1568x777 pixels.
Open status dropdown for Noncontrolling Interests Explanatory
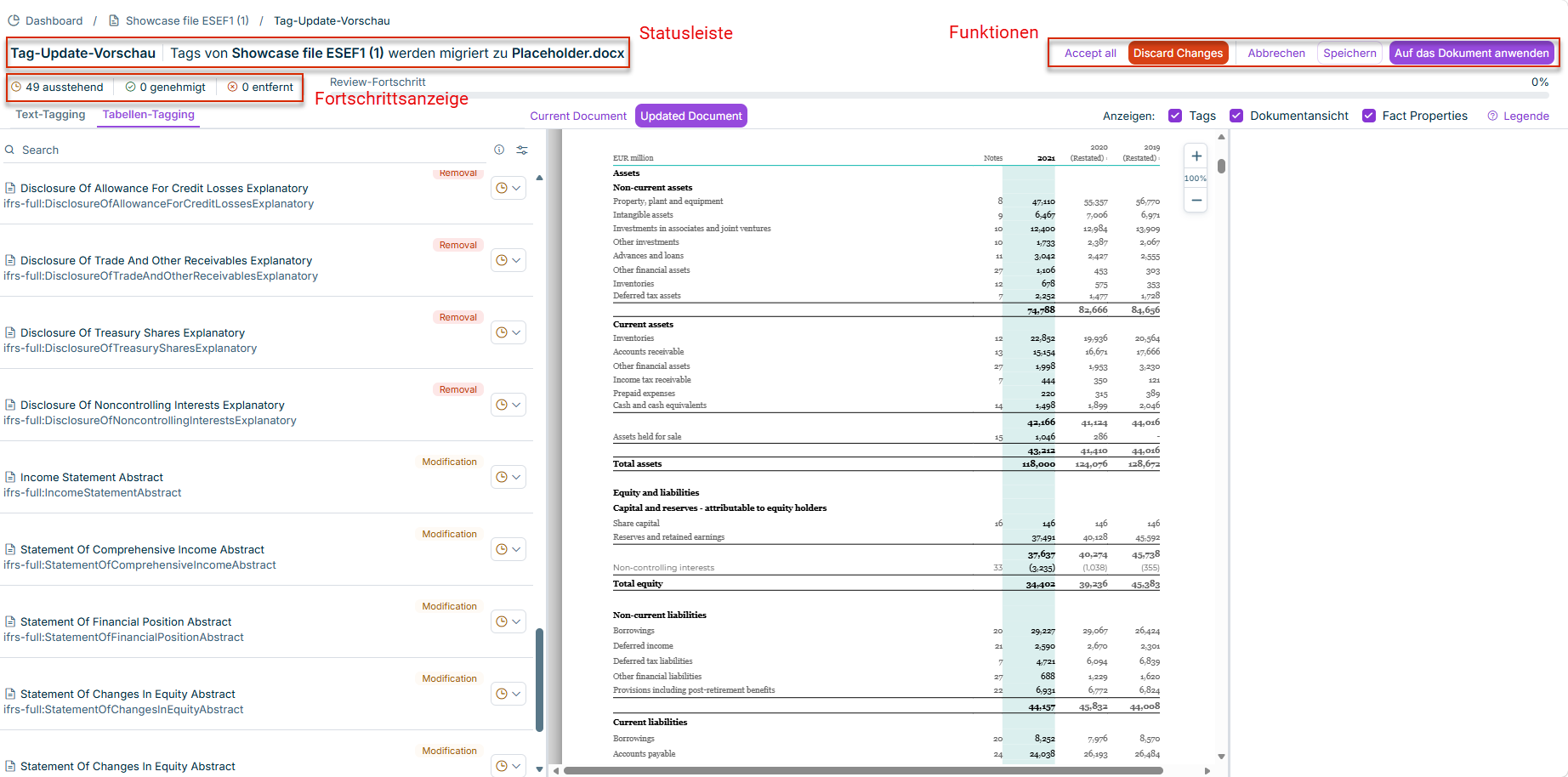(x=508, y=405)
